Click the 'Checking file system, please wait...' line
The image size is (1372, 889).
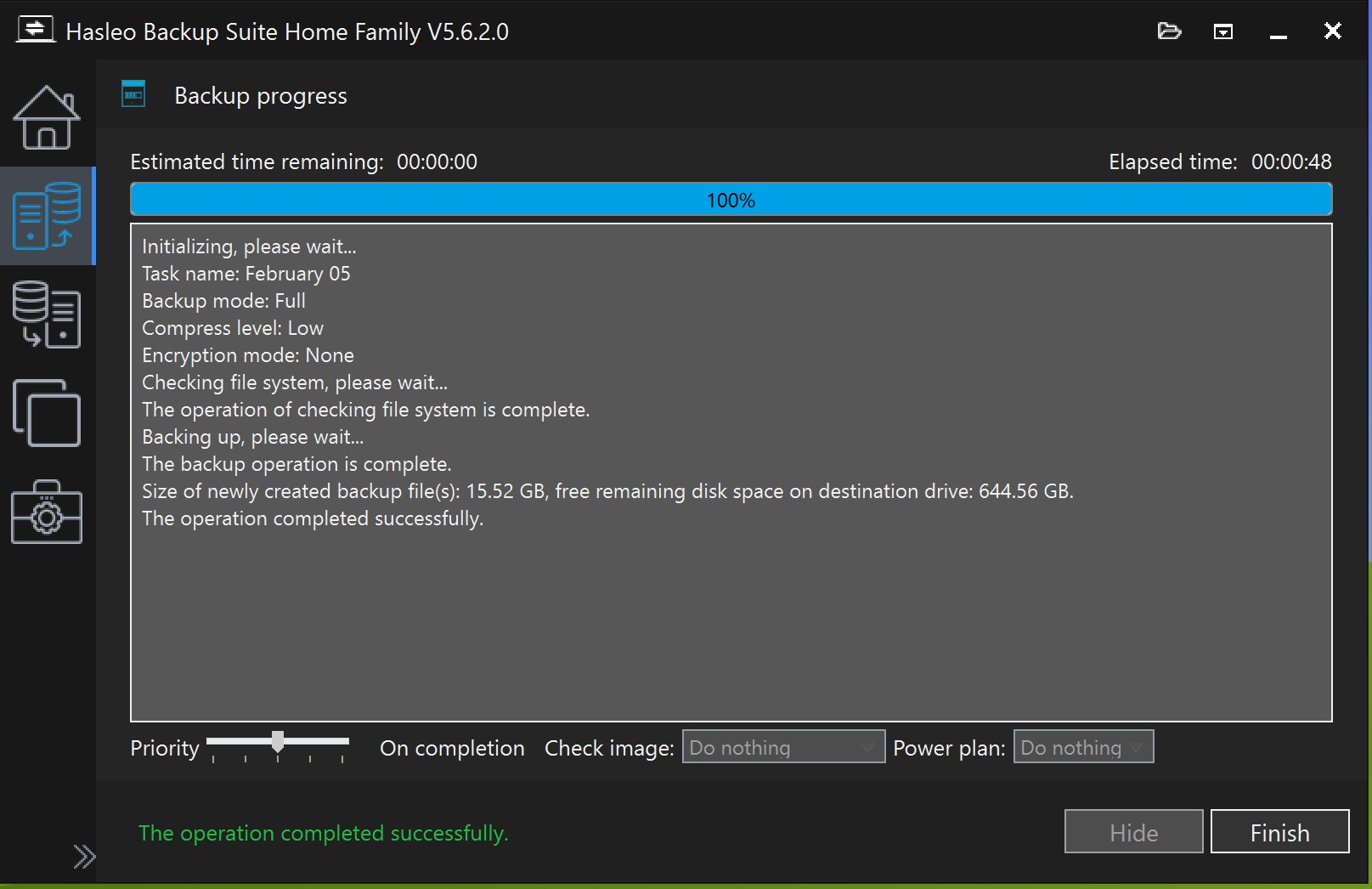coord(295,382)
